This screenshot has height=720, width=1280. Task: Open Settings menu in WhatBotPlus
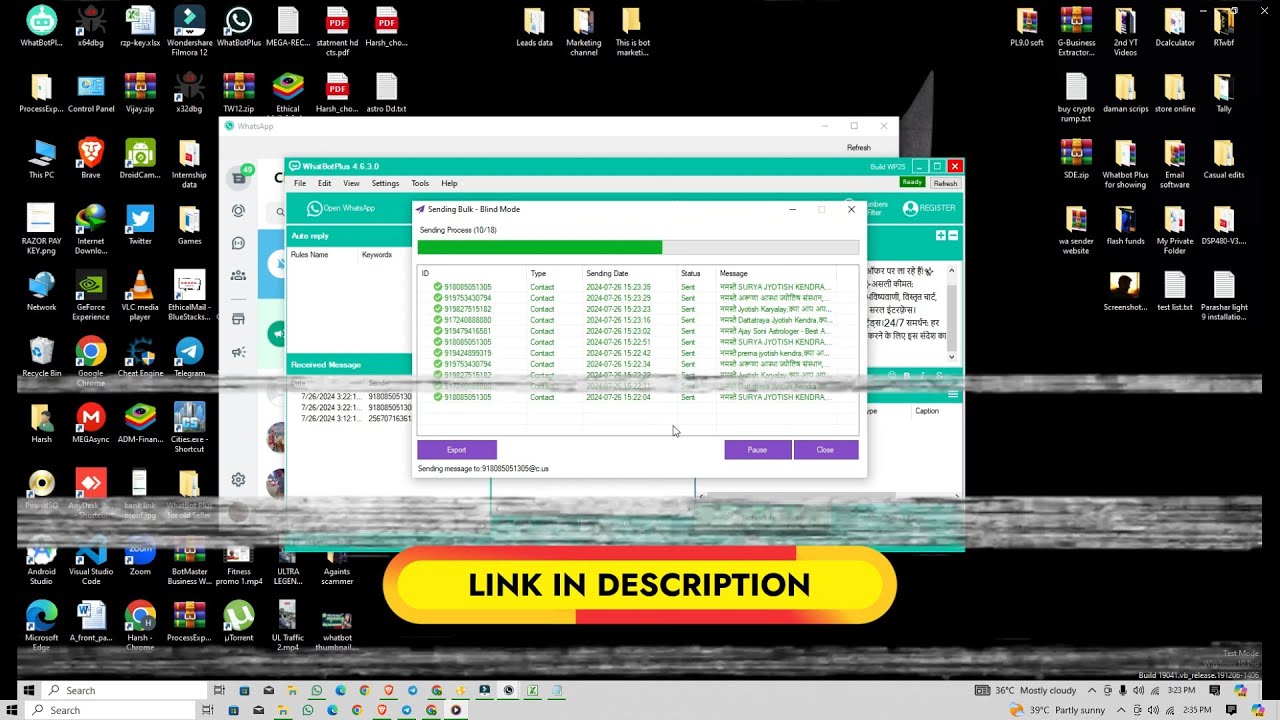[x=385, y=183]
